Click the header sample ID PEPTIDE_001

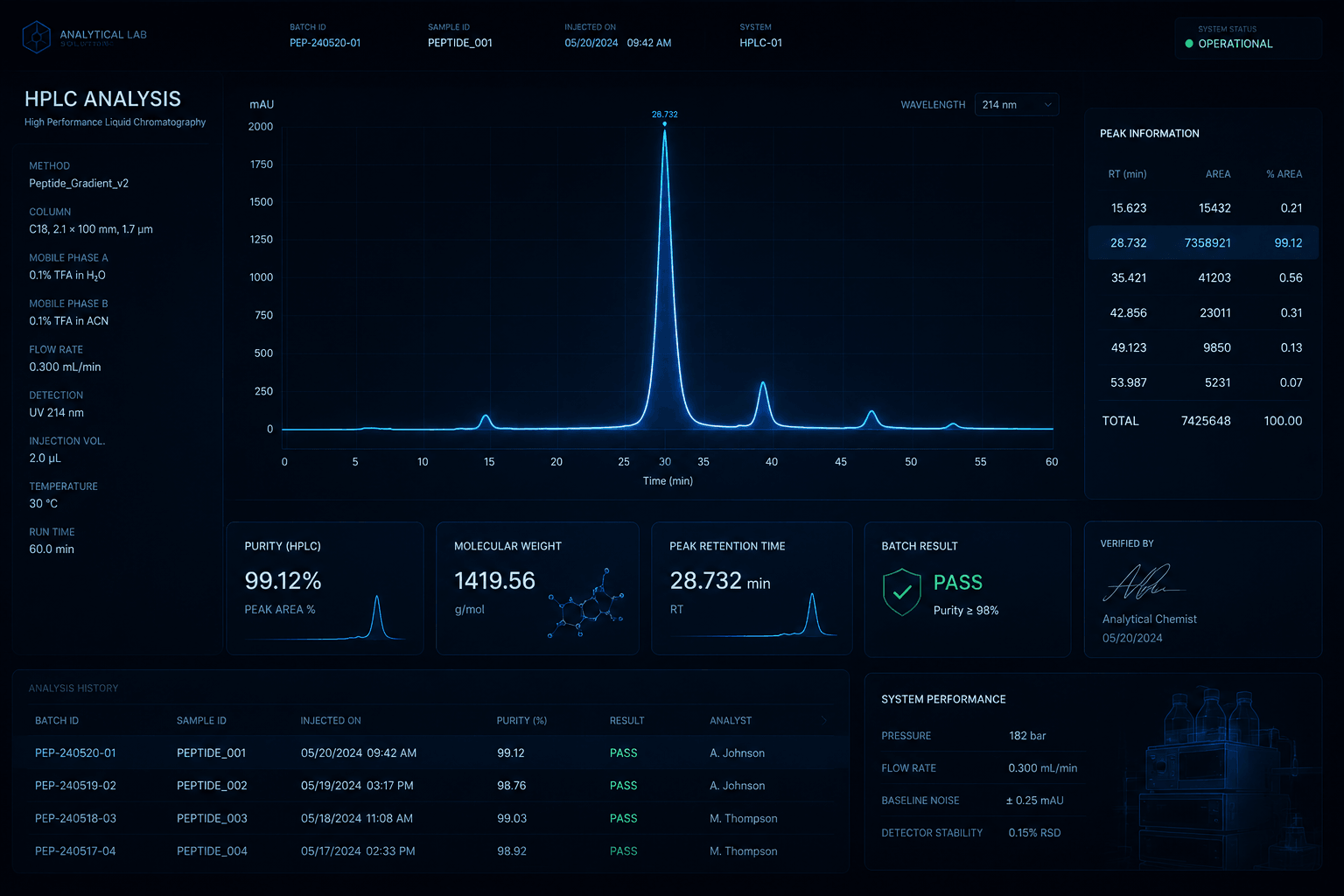click(460, 43)
